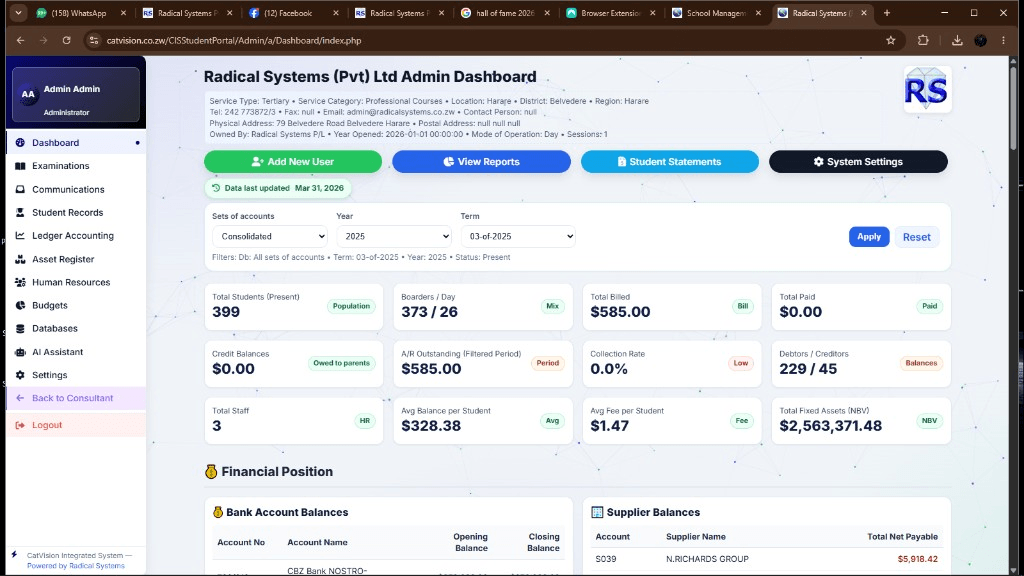Click the AI Assistant robot icon
Screen dimensions: 1024x576
pyautogui.click(x=20, y=352)
